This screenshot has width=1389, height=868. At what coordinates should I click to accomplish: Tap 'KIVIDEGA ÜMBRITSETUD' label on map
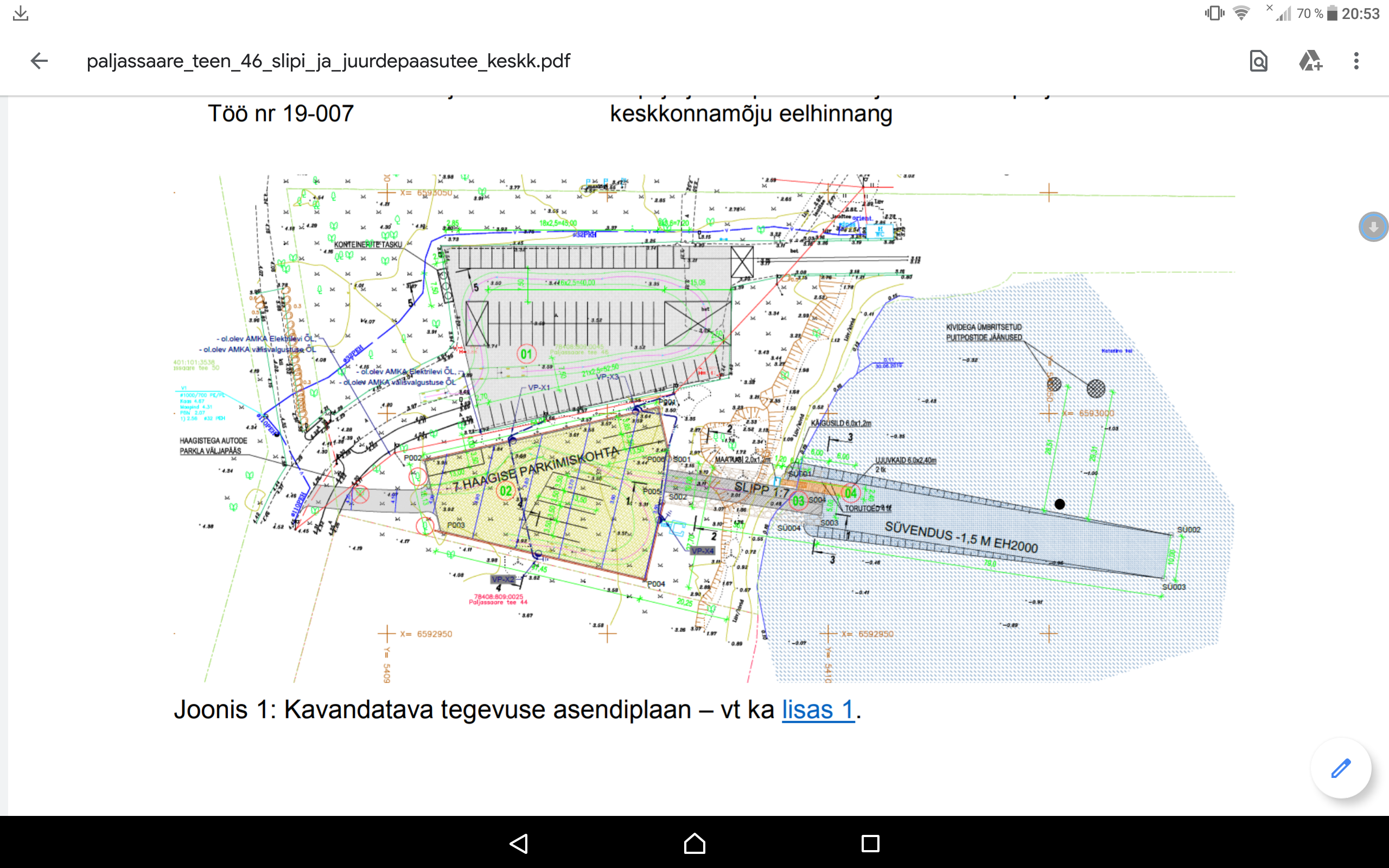[984, 327]
